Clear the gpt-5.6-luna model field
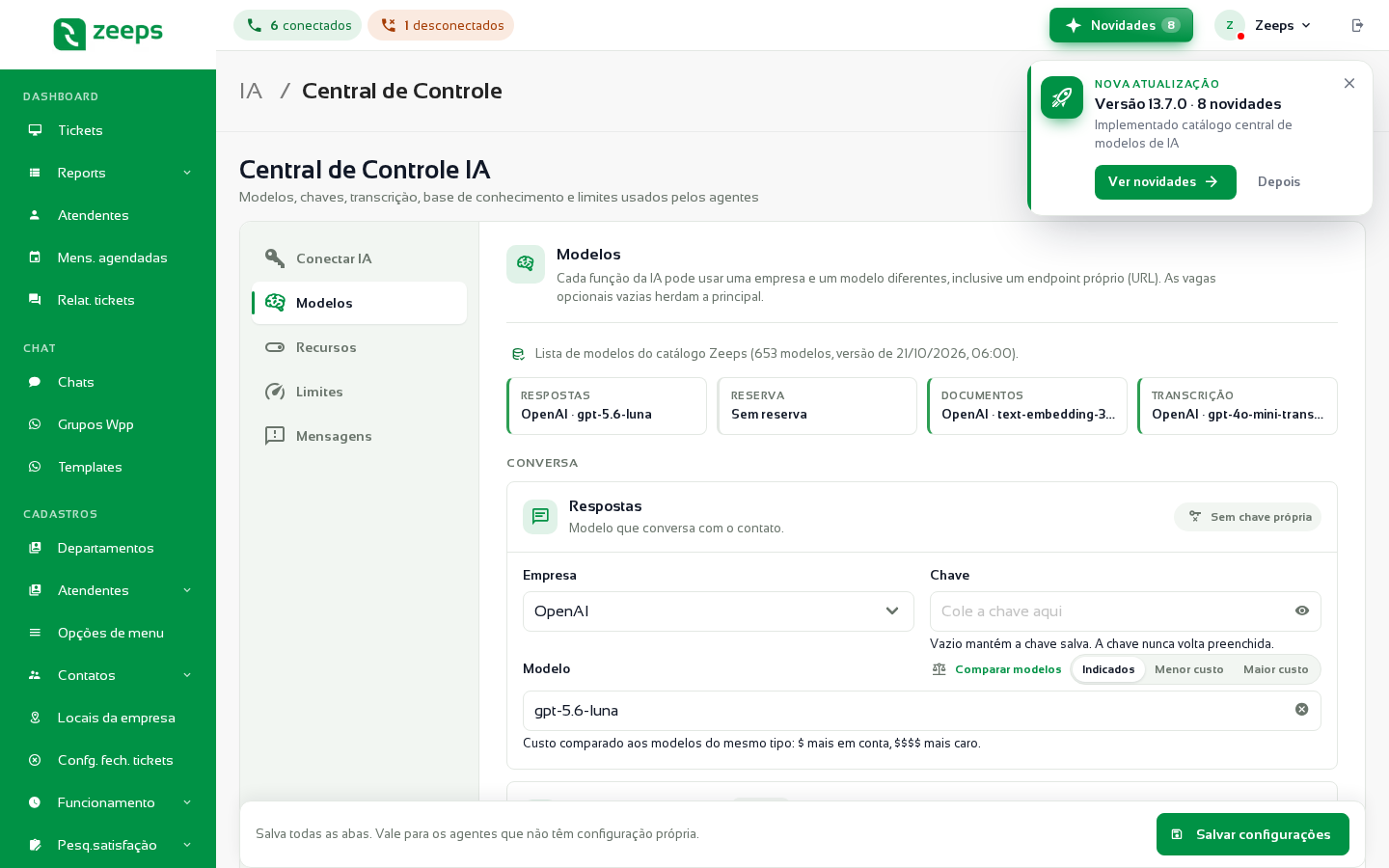The height and width of the screenshot is (868, 1389). (x=1301, y=710)
